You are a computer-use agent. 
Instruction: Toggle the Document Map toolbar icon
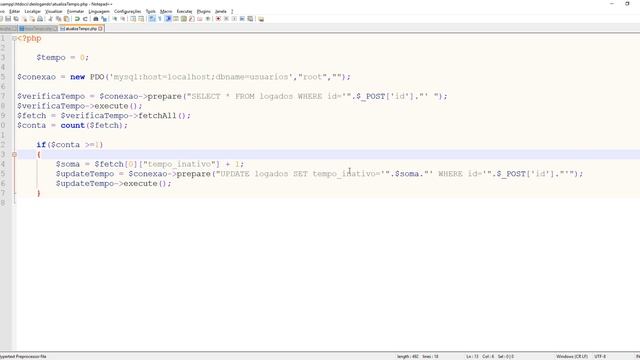click(x=184, y=19)
